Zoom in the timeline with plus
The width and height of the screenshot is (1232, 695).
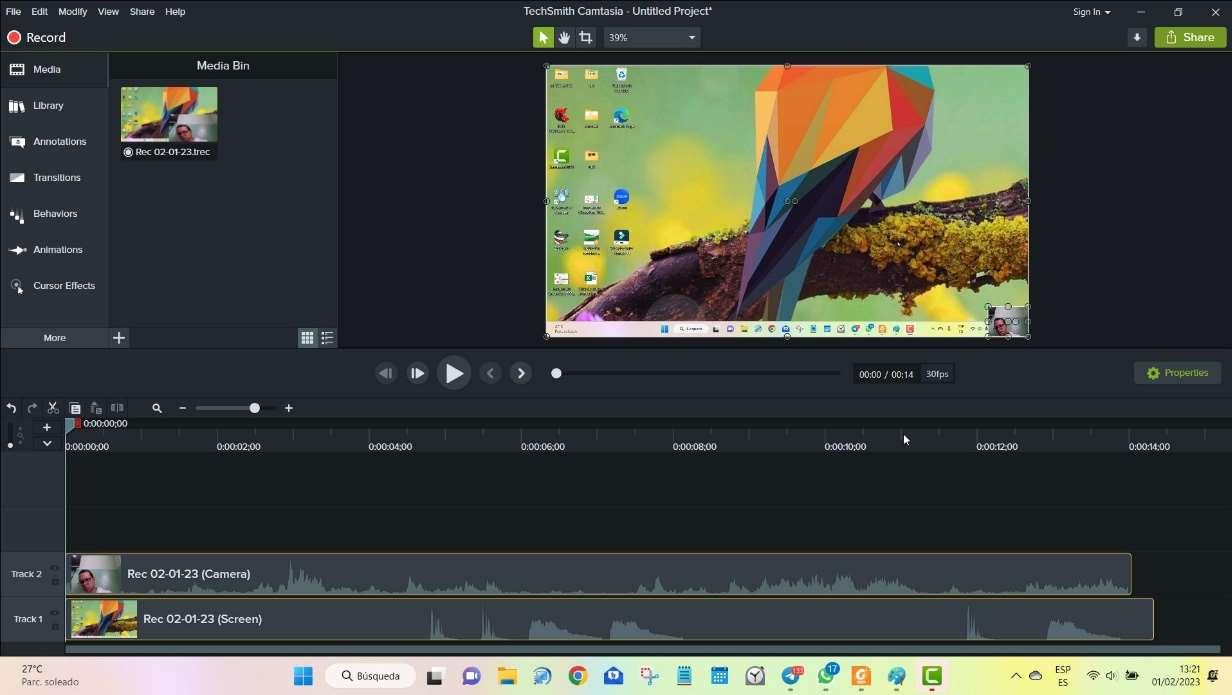(x=289, y=408)
